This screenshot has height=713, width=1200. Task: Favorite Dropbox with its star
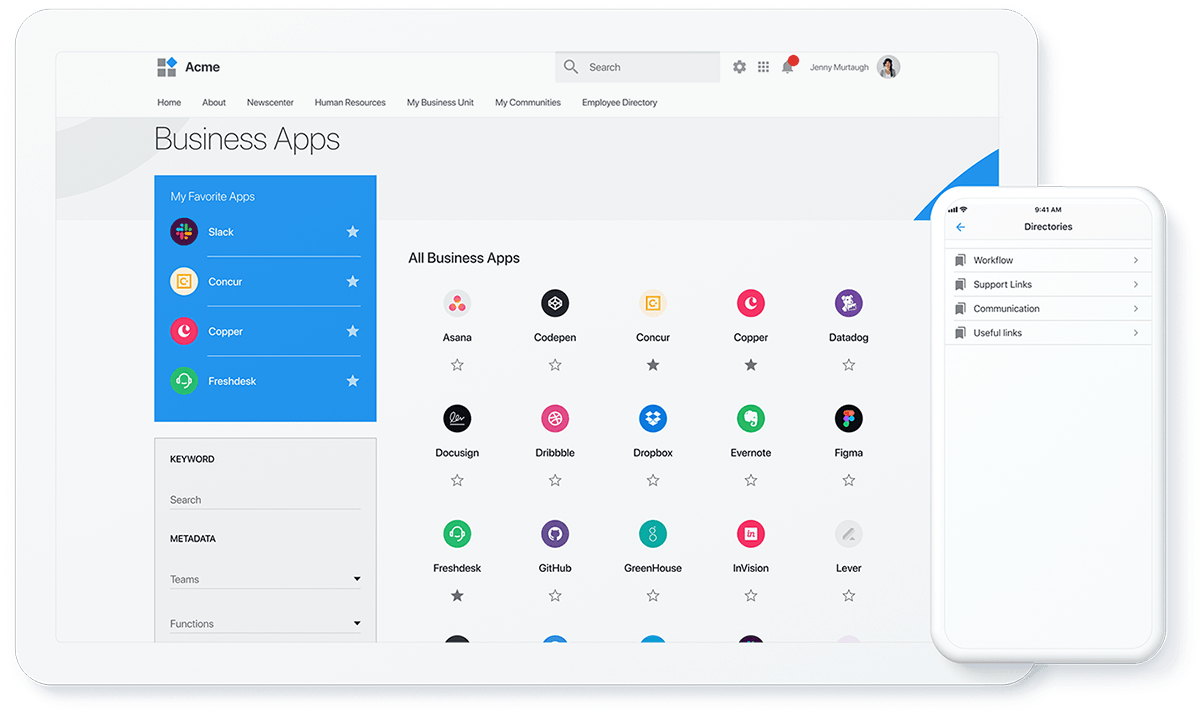[x=653, y=480]
